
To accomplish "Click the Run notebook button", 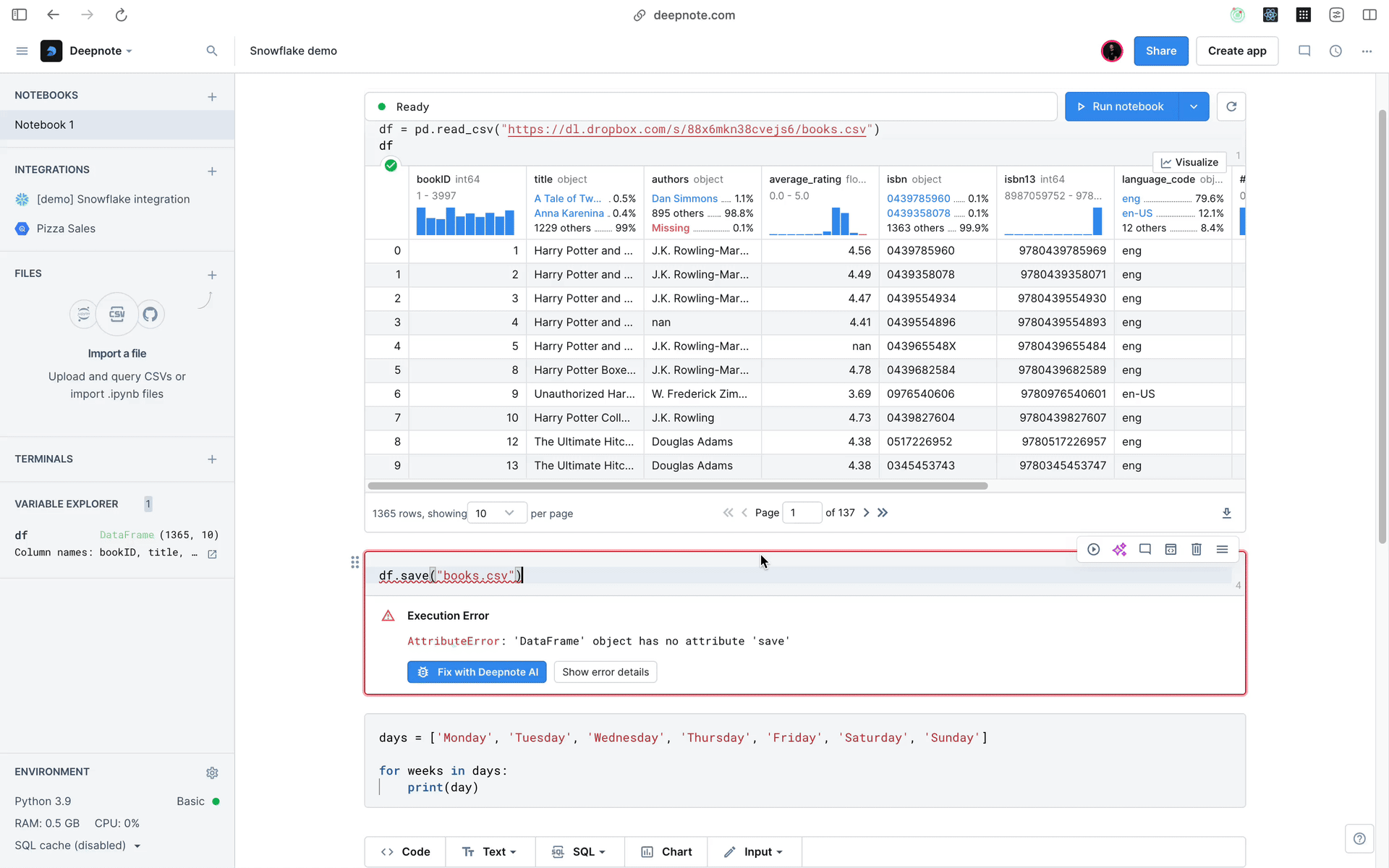I will tap(1128, 106).
